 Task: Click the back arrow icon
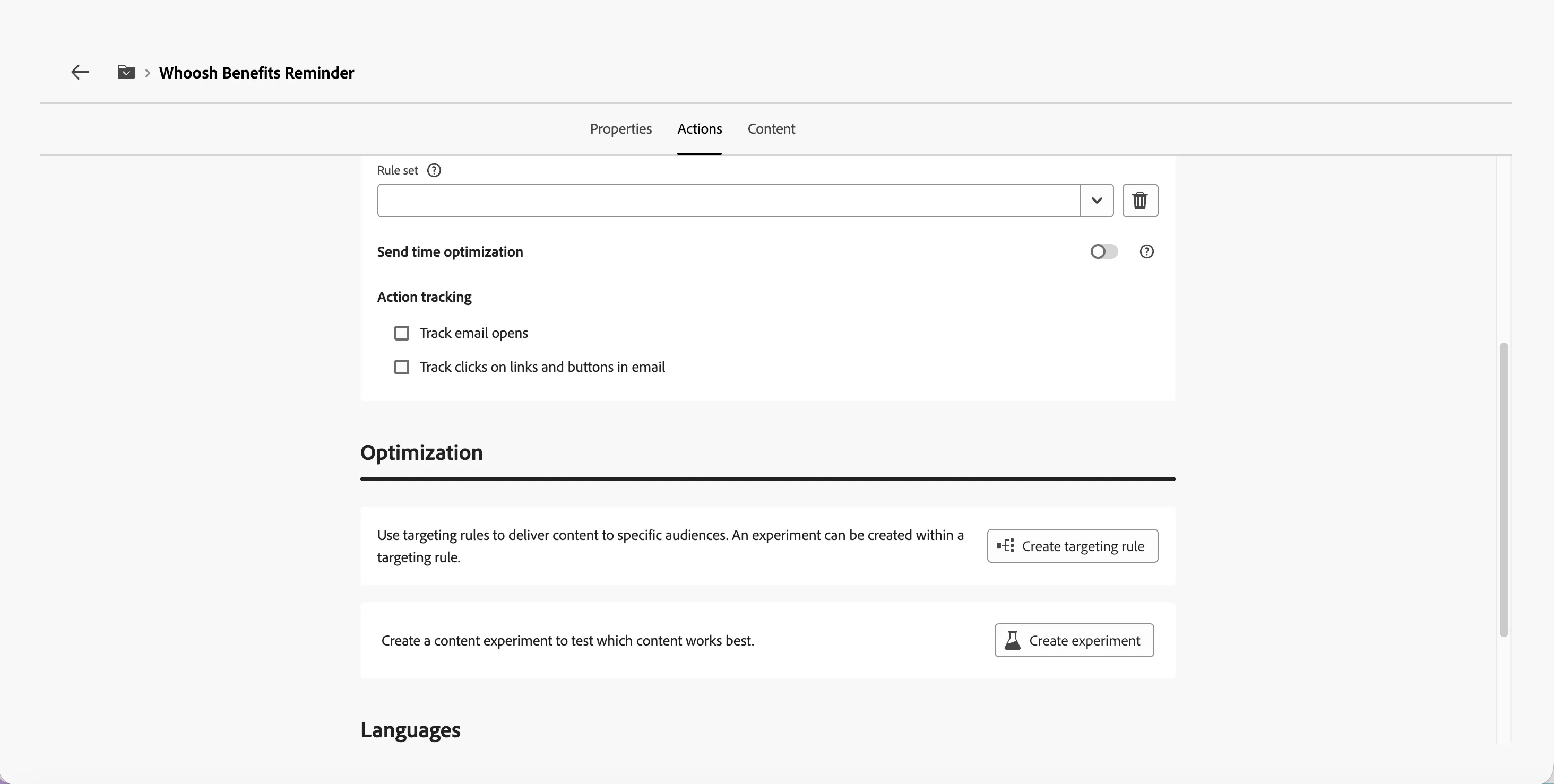click(80, 72)
